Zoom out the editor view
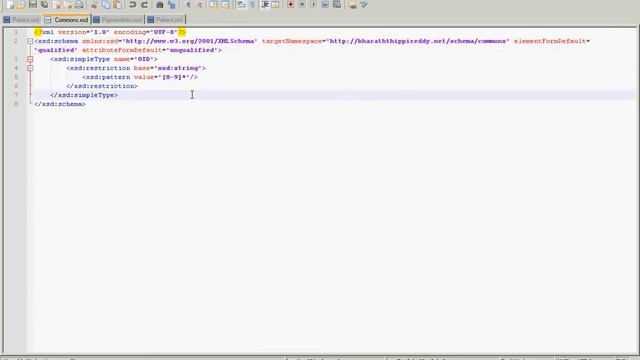 [x=200, y=5]
